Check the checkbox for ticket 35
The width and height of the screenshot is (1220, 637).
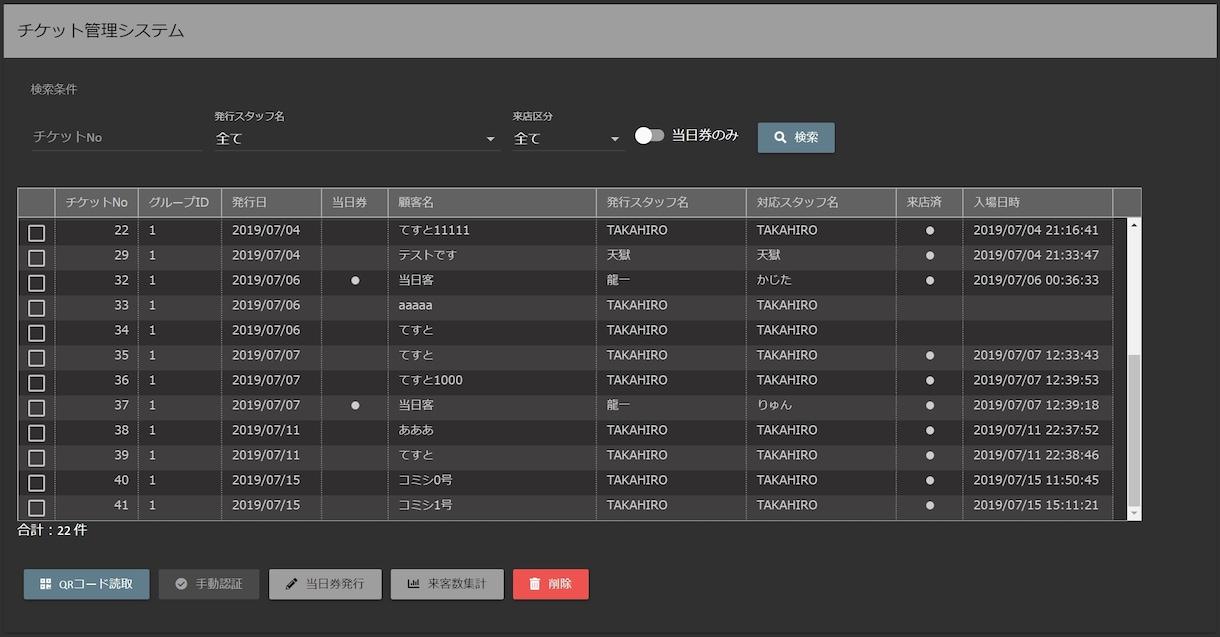[36, 358]
